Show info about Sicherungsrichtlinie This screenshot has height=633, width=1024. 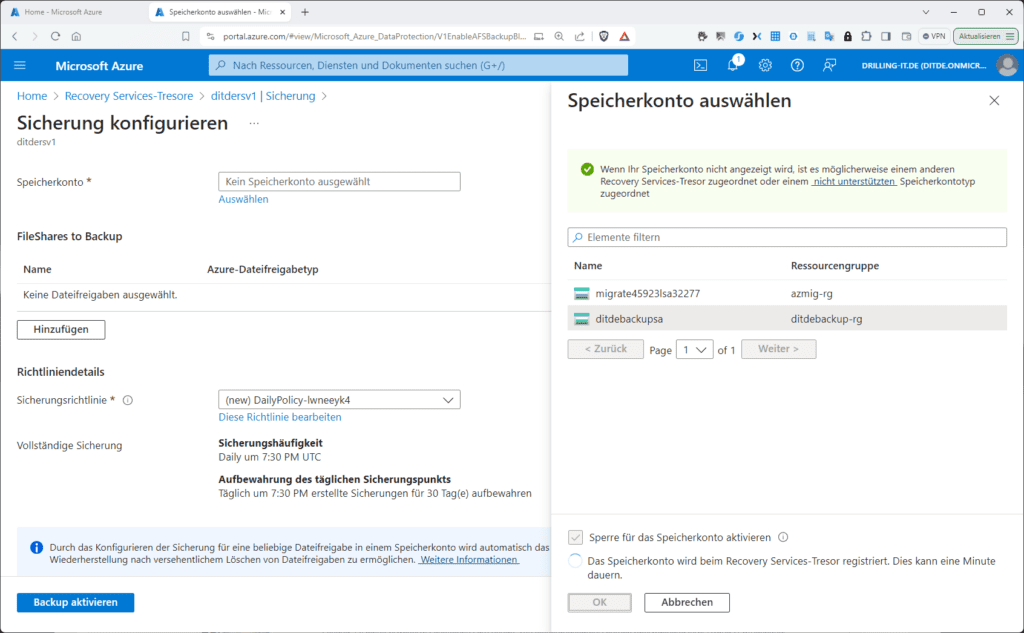click(128, 400)
